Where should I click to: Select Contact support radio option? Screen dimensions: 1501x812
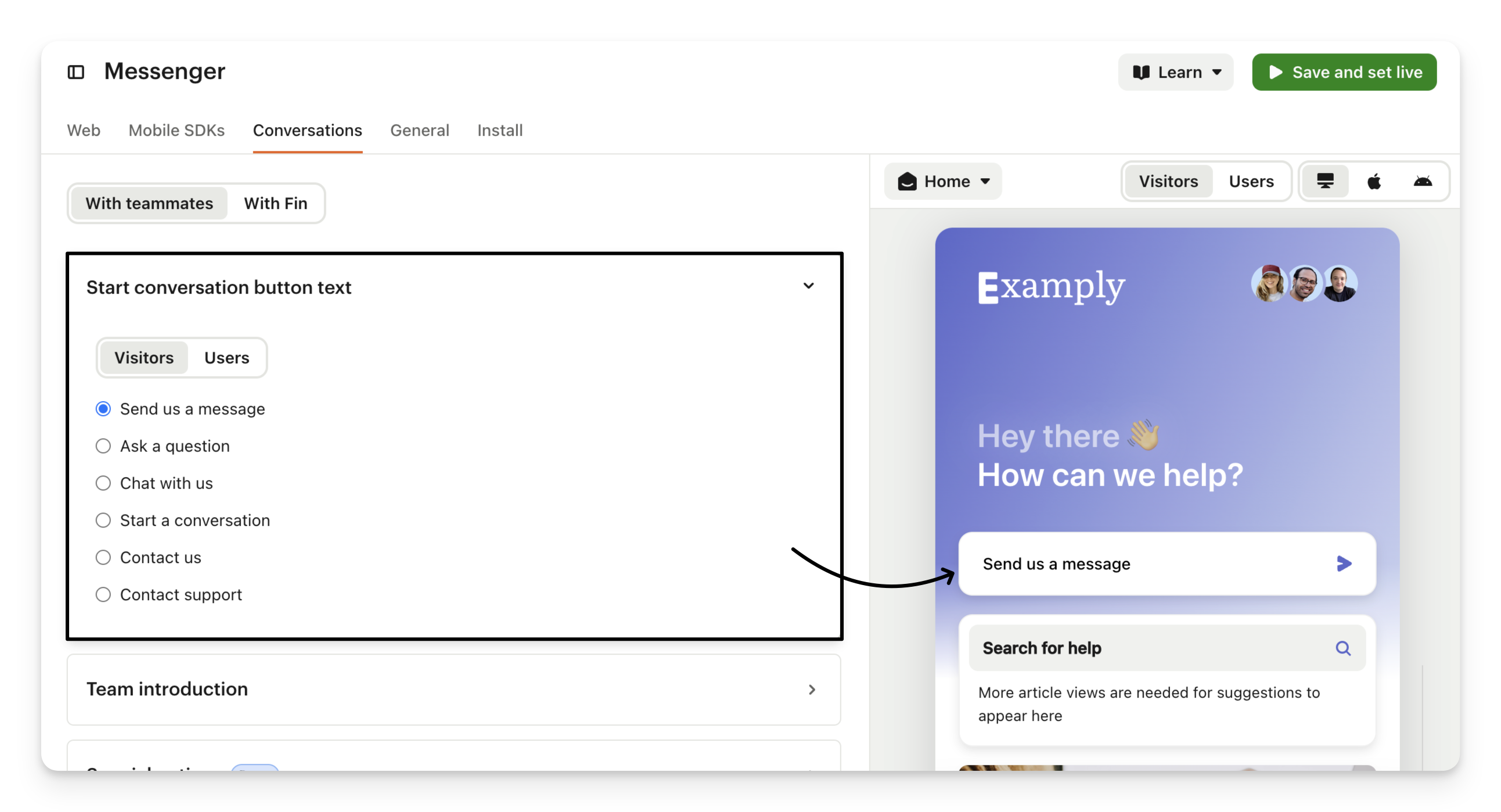click(103, 595)
